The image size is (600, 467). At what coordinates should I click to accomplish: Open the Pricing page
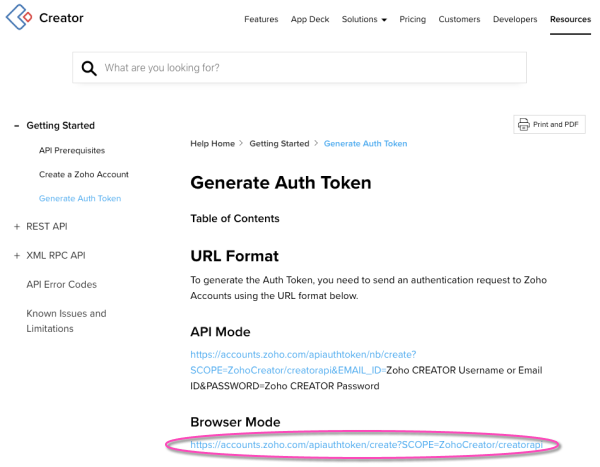click(412, 19)
